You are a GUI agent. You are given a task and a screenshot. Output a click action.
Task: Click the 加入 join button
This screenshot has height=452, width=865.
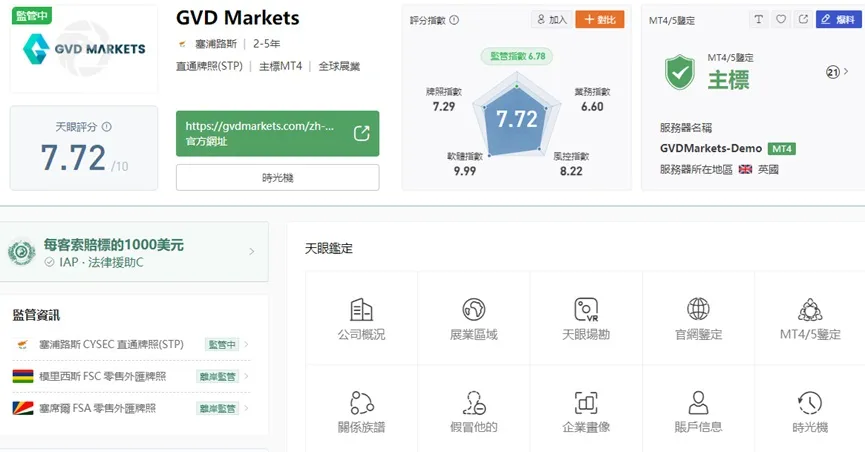(552, 19)
